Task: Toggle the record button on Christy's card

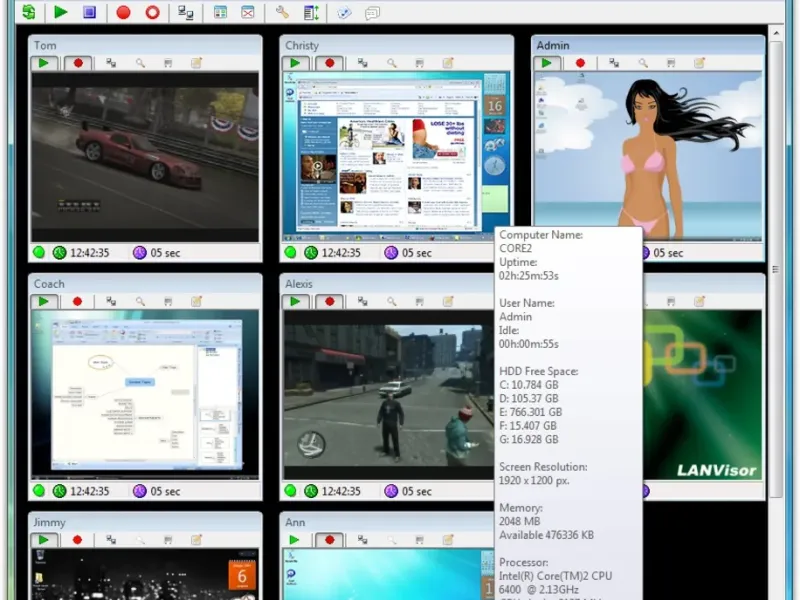Action: coord(329,63)
